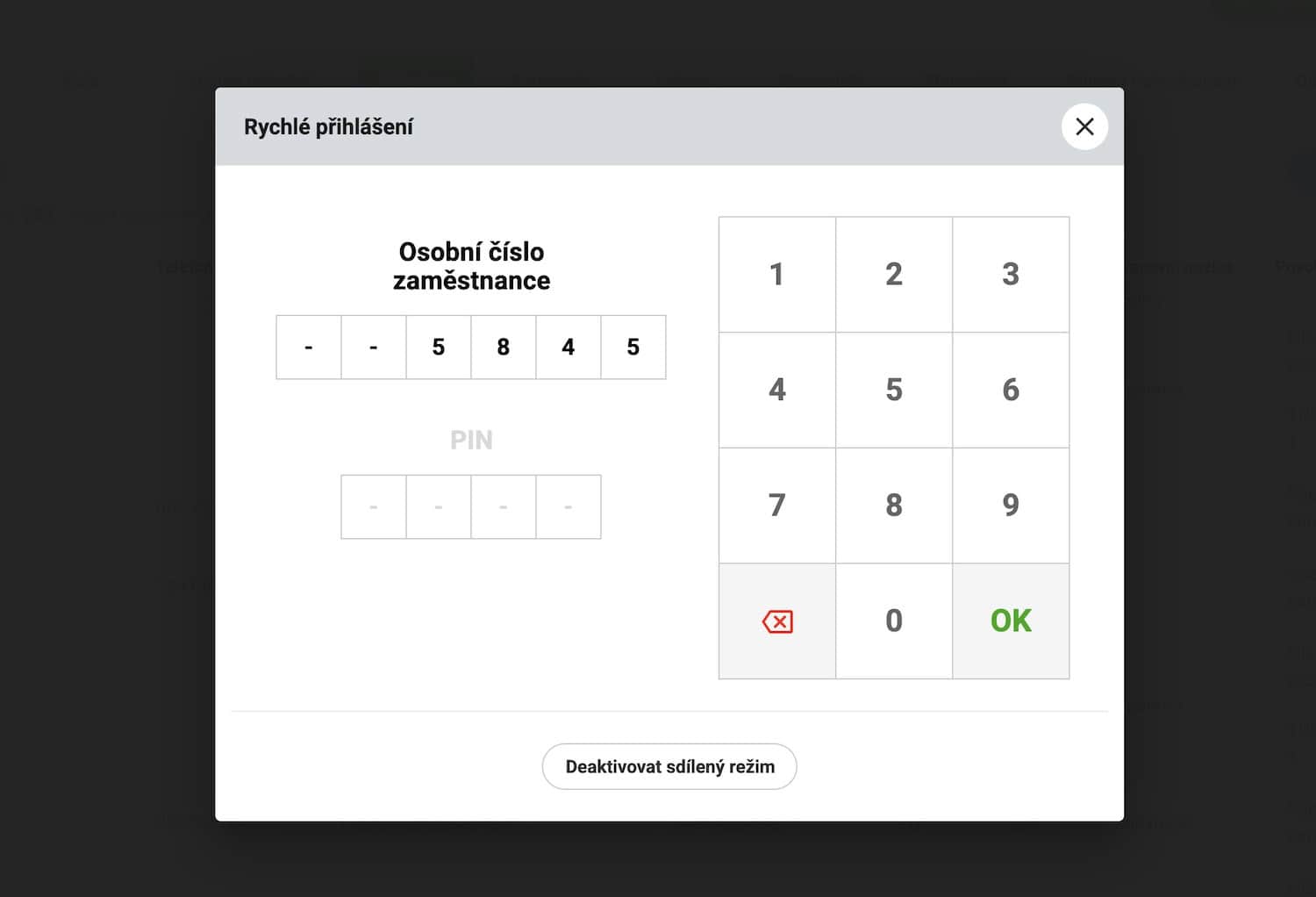Image resolution: width=1316 pixels, height=897 pixels.
Task: Tap keypad digit 4
Action: pyautogui.click(x=777, y=390)
